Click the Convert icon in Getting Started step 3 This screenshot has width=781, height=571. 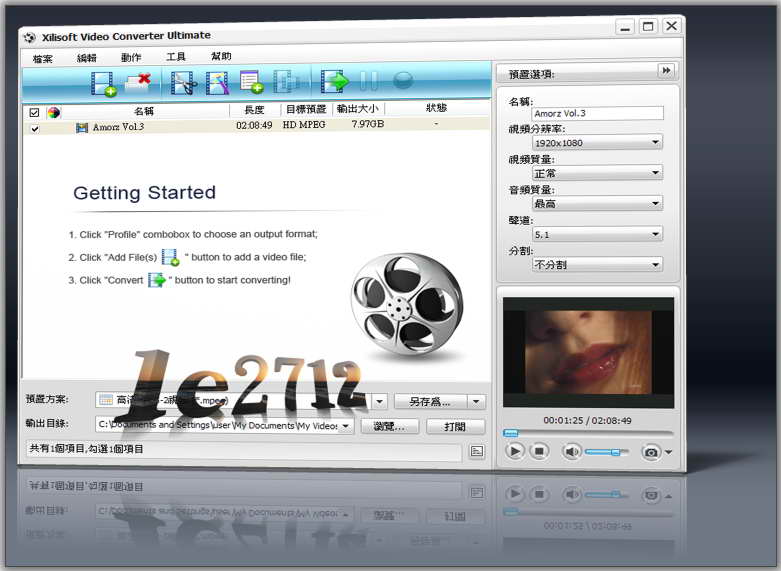tap(157, 280)
